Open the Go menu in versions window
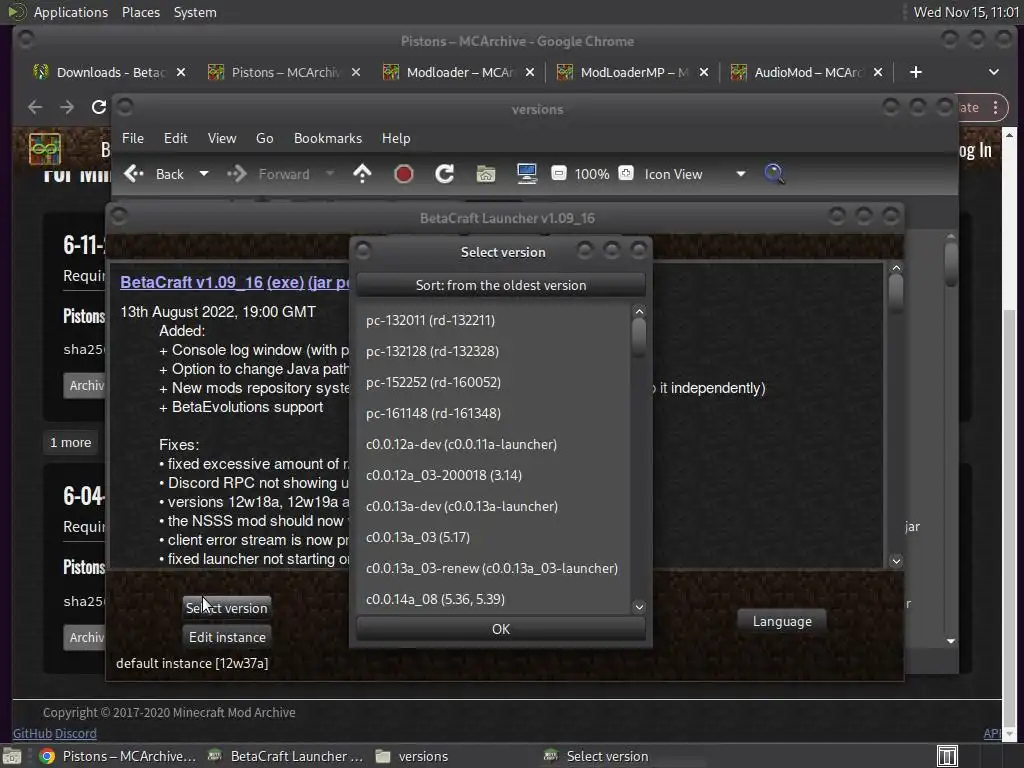This screenshot has height=768, width=1024. (264, 138)
